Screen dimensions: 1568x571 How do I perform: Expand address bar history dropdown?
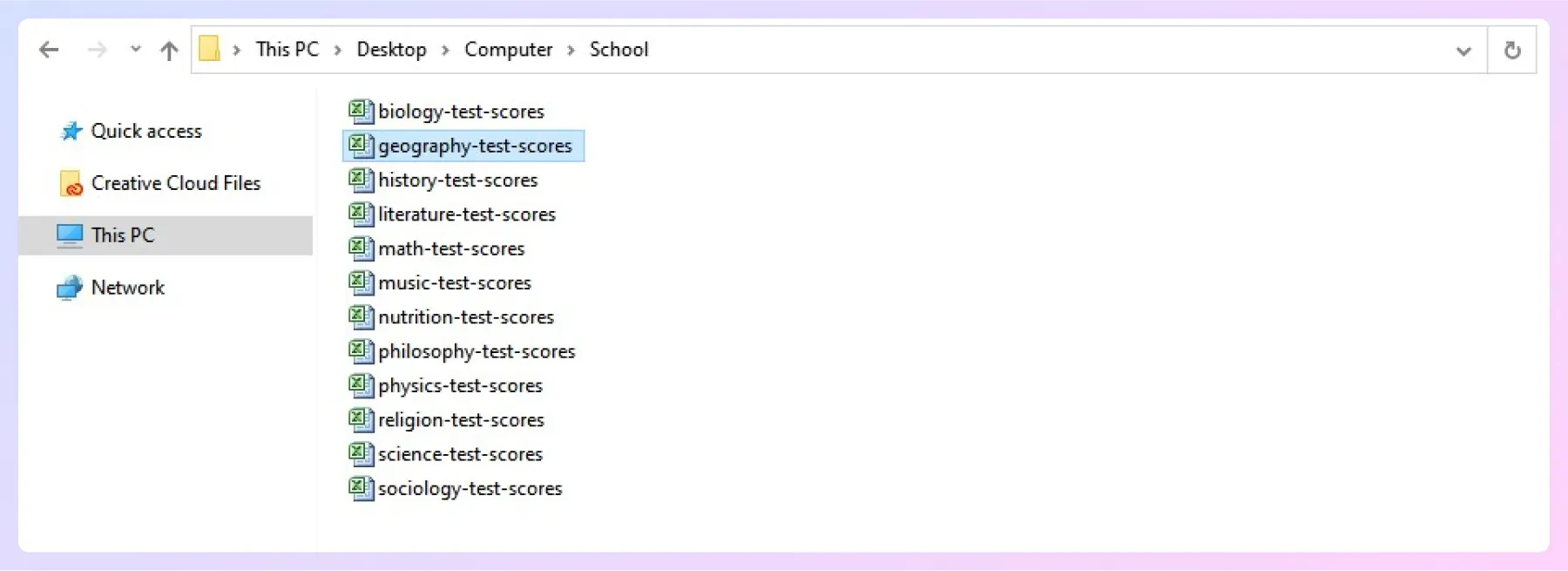point(1463,51)
